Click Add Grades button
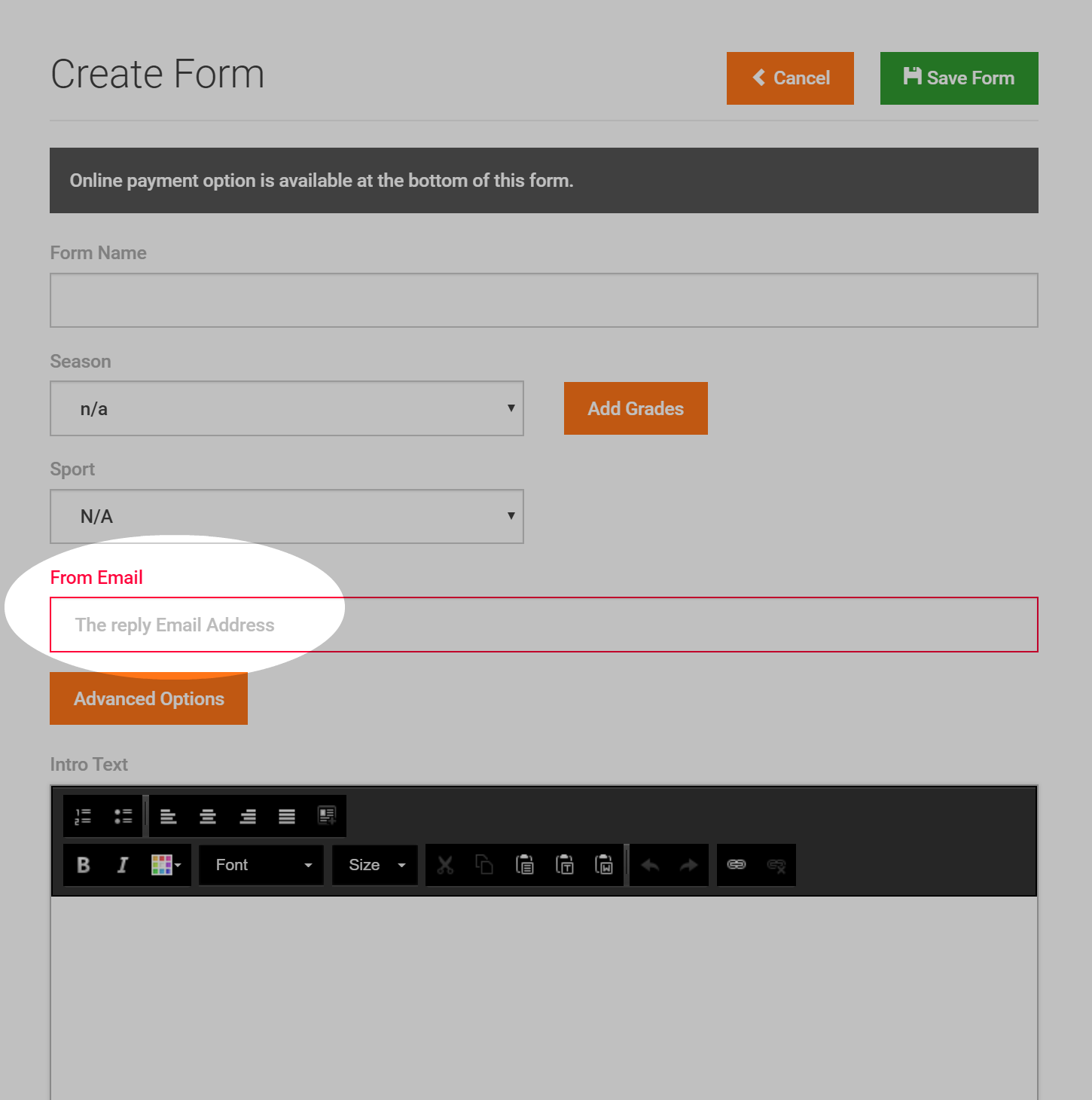Screen dimensions: 1092x1100 [636, 408]
